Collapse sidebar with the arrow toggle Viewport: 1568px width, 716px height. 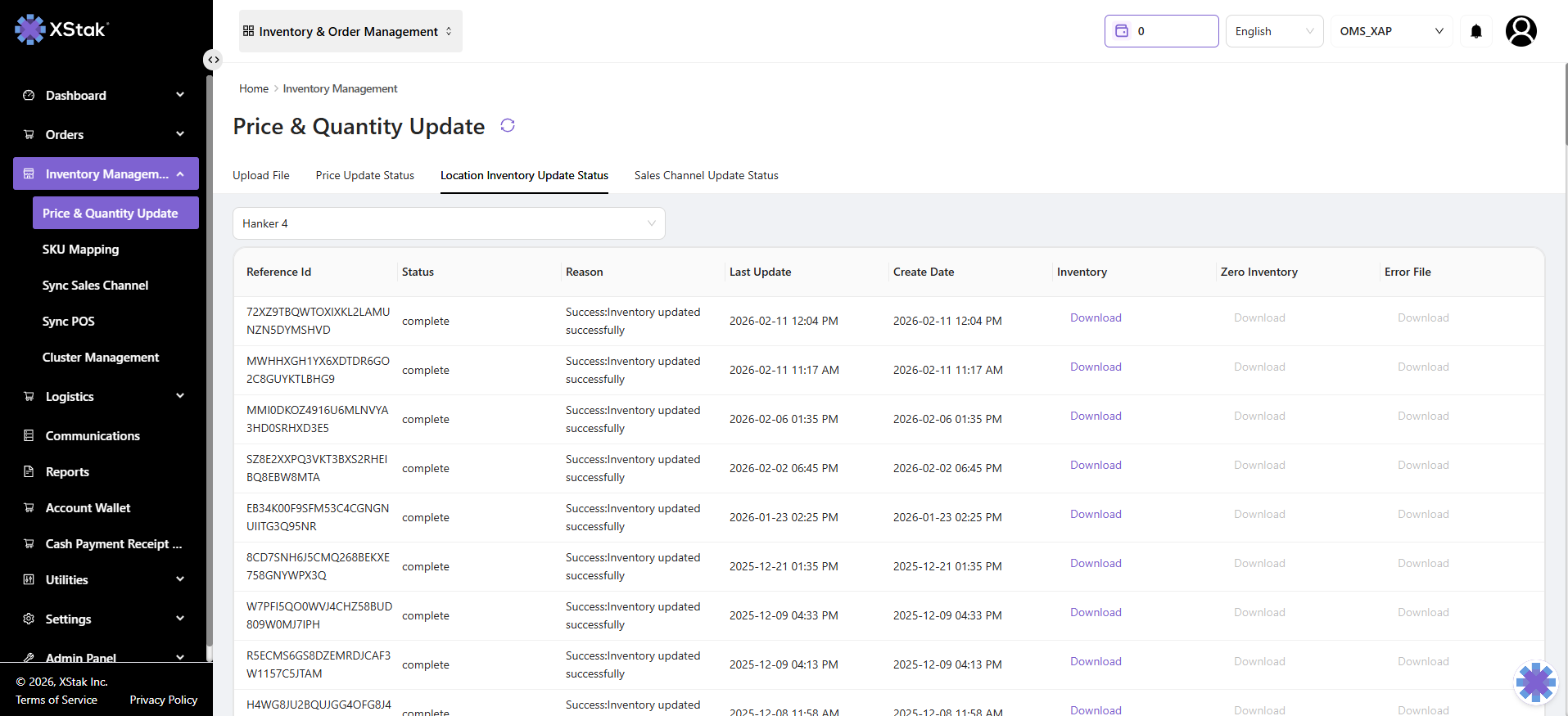pos(213,60)
